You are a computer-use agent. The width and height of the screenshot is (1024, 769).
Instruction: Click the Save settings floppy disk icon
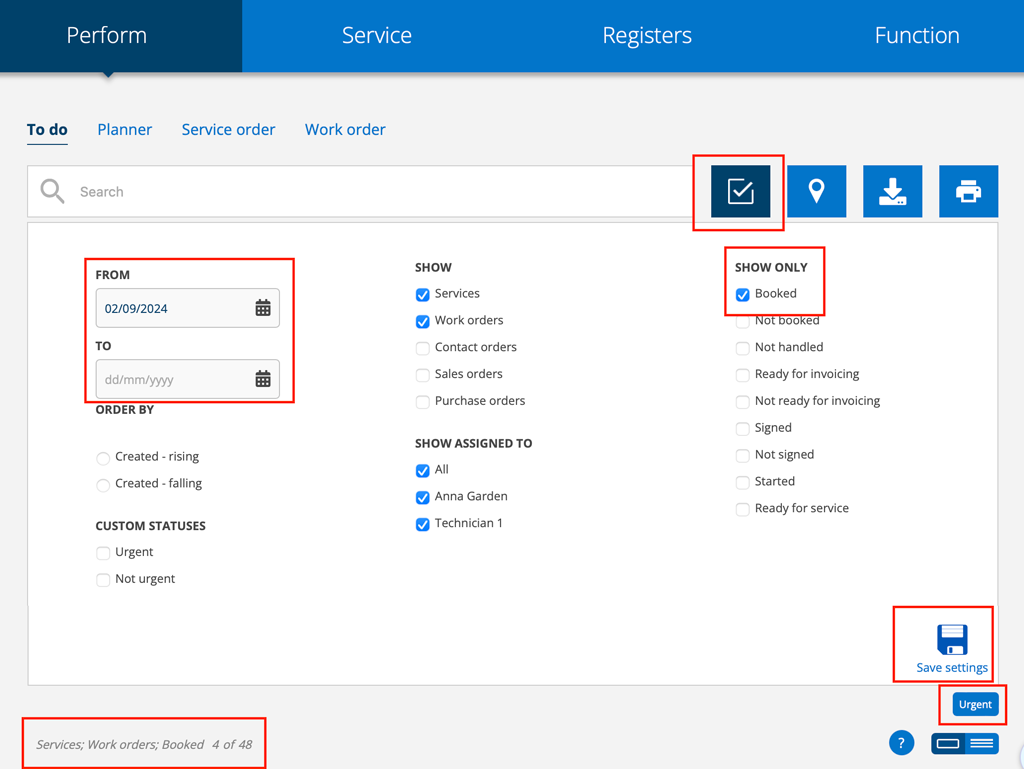[x=952, y=640]
